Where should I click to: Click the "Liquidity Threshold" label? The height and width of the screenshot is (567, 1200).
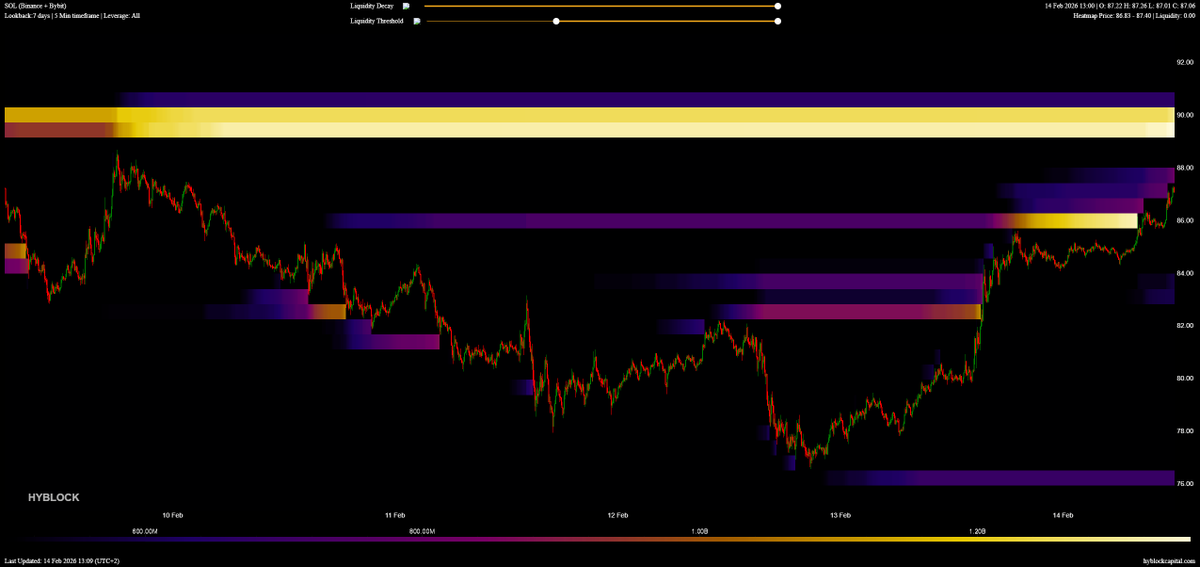[377, 20]
